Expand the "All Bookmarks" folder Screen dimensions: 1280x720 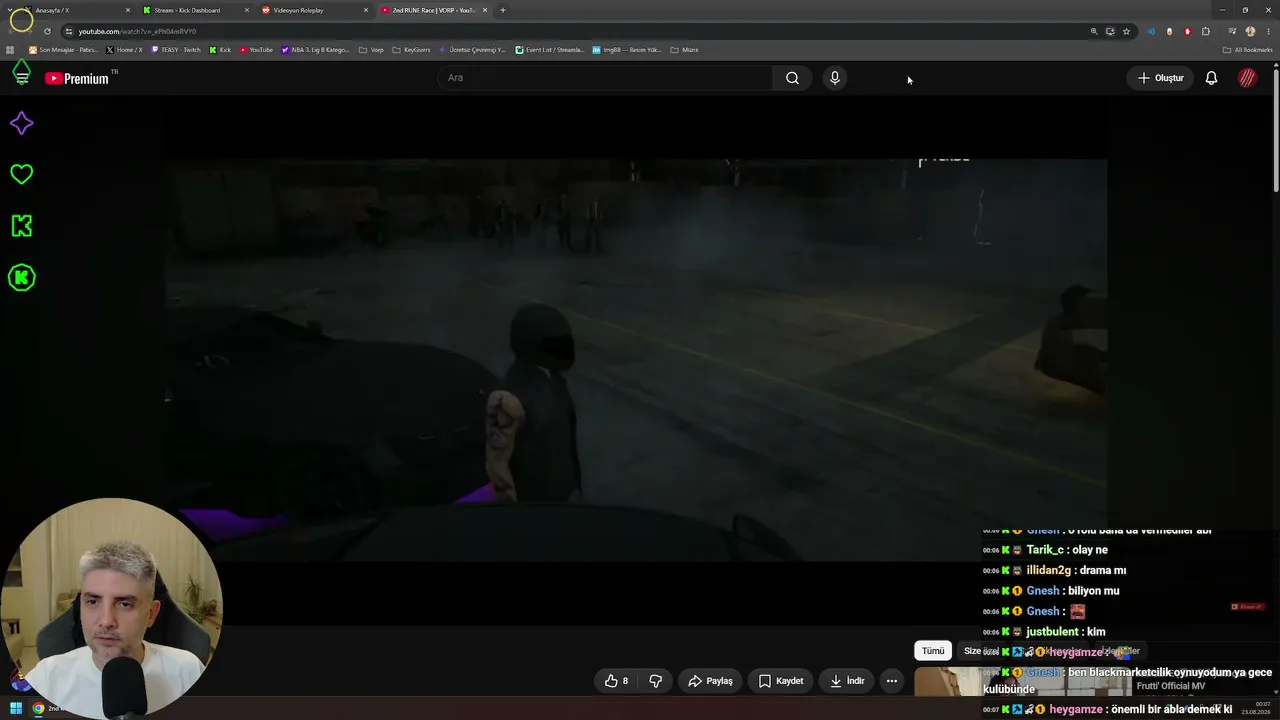1247,50
